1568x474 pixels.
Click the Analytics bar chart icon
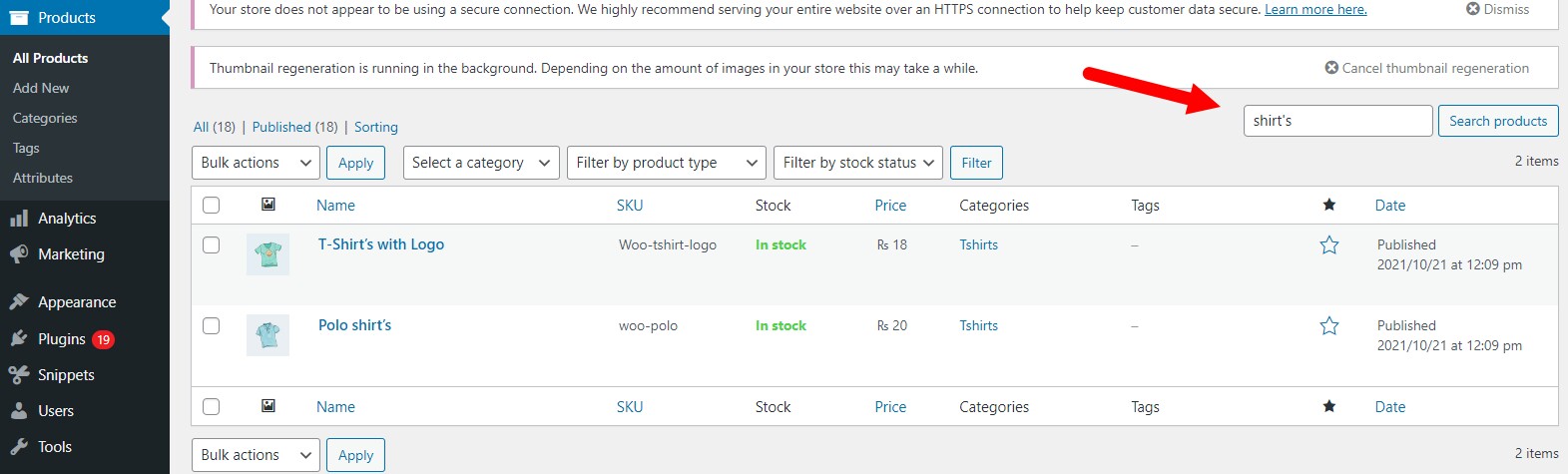19,219
